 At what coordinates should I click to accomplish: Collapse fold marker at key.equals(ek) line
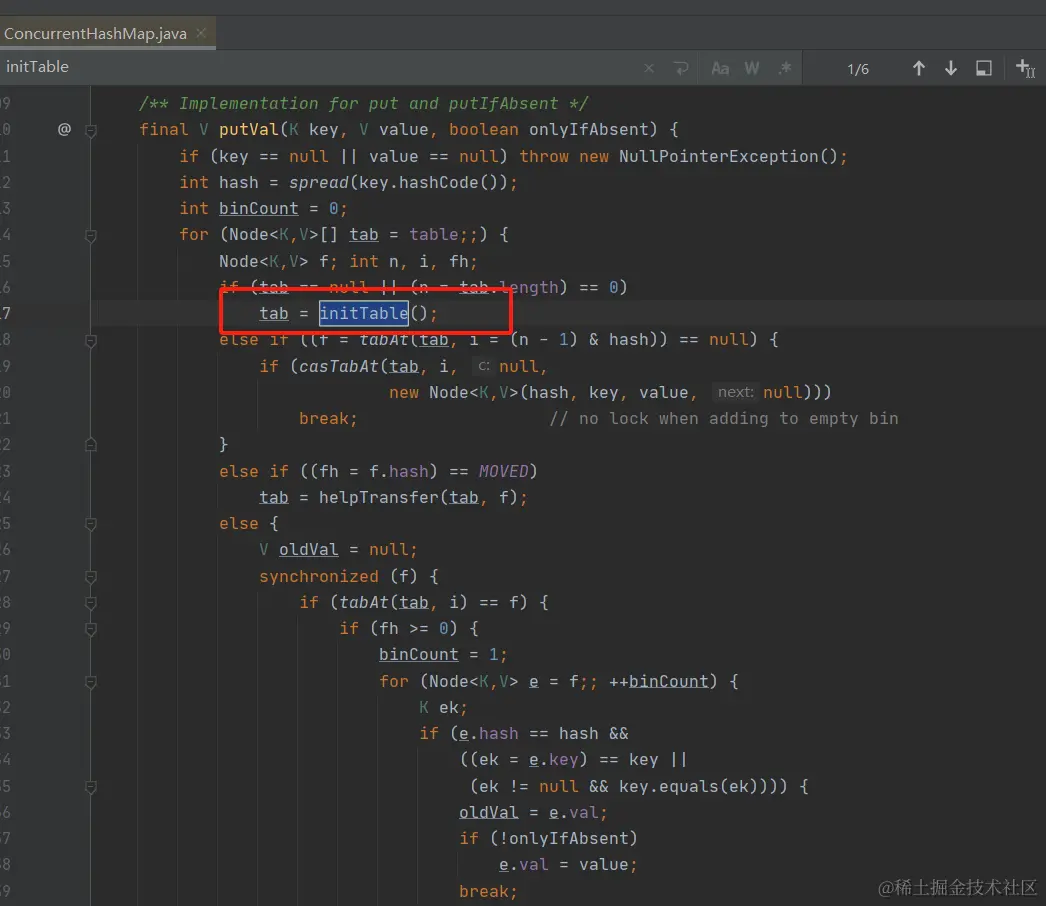pos(91,787)
